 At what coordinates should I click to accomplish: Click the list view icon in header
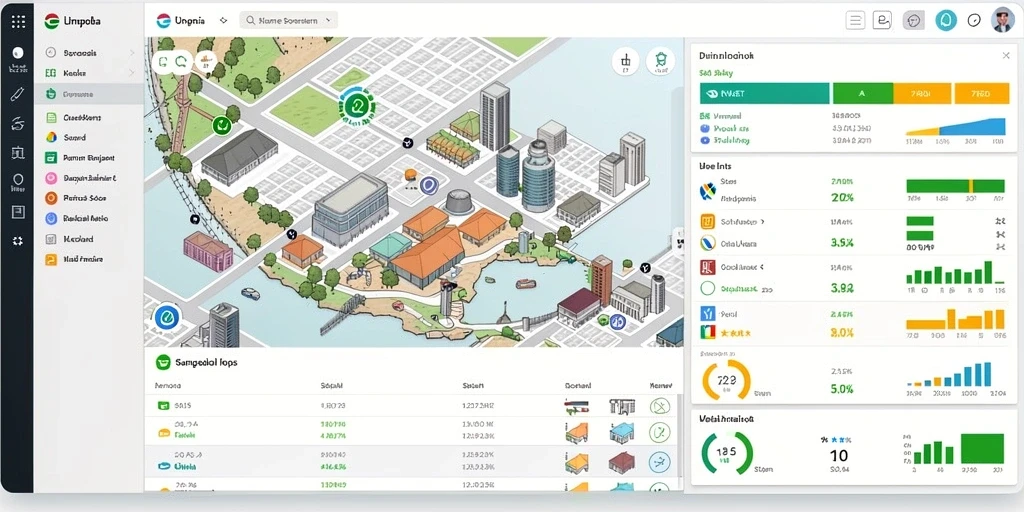pyautogui.click(x=855, y=21)
